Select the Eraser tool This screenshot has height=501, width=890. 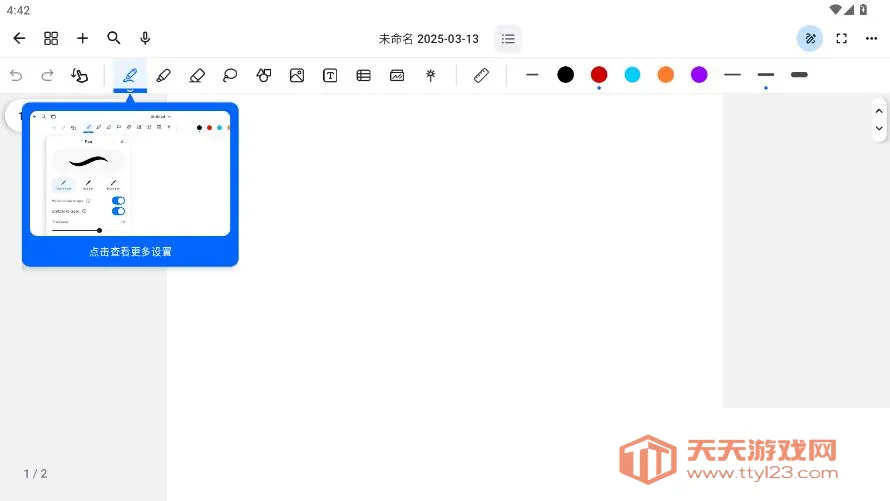click(197, 75)
